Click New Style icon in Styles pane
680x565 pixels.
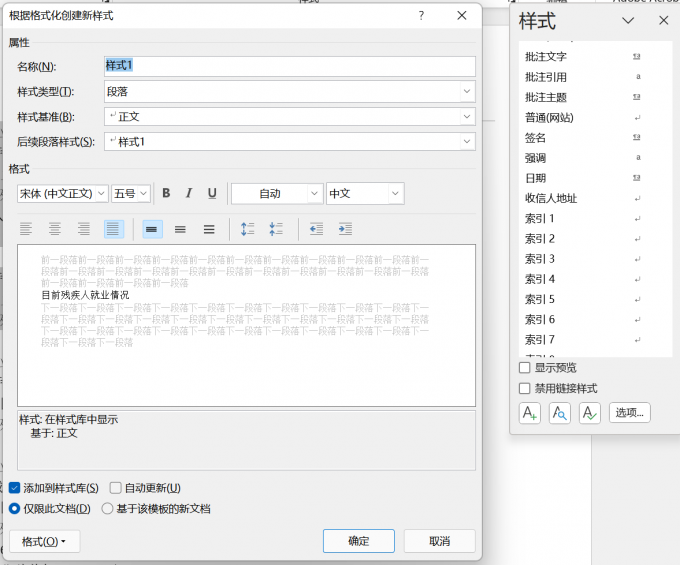(x=530, y=413)
